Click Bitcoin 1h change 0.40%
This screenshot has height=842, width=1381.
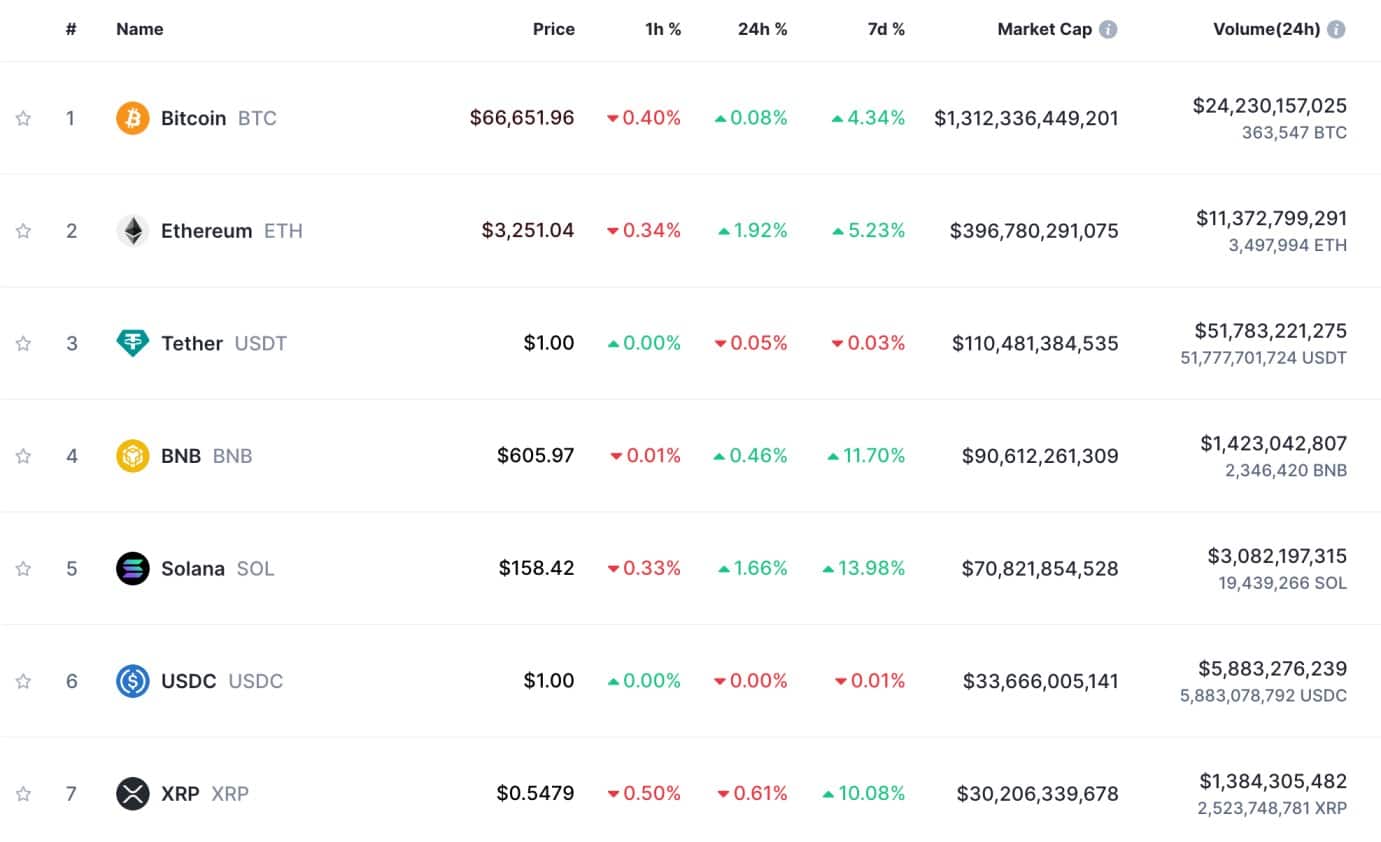[644, 118]
